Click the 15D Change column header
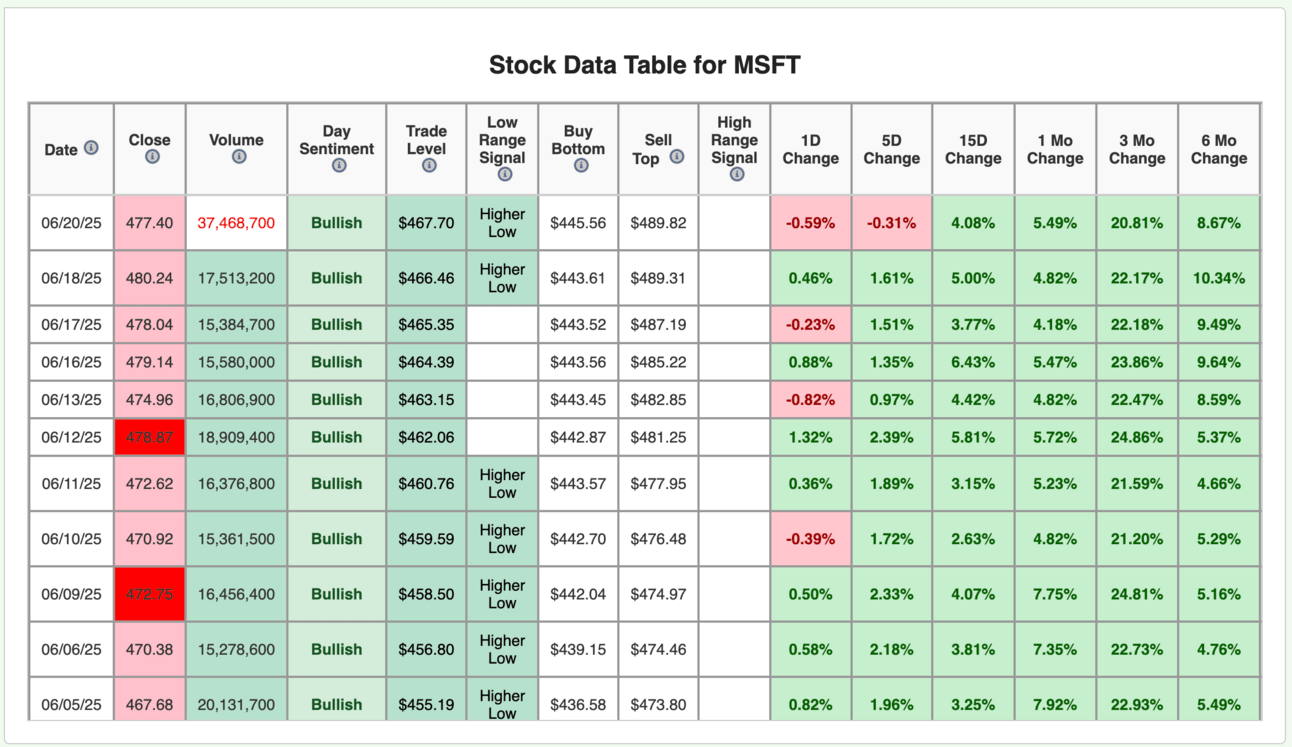This screenshot has width=1292, height=747. coord(973,149)
